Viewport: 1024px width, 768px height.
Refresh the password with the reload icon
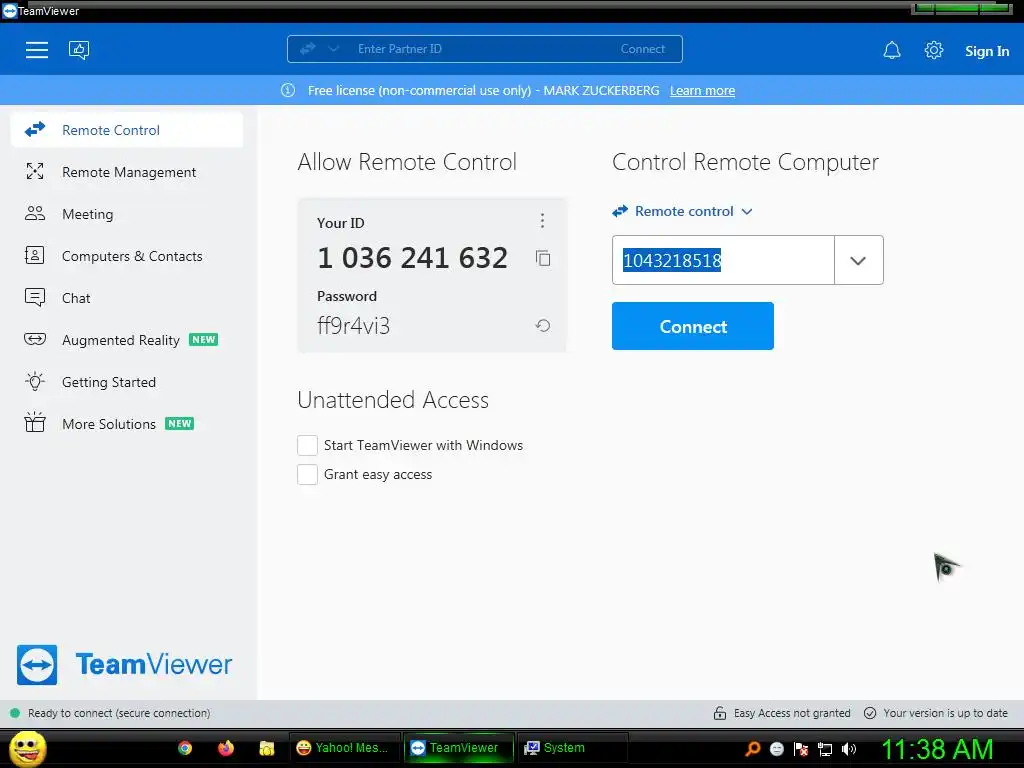(x=543, y=325)
